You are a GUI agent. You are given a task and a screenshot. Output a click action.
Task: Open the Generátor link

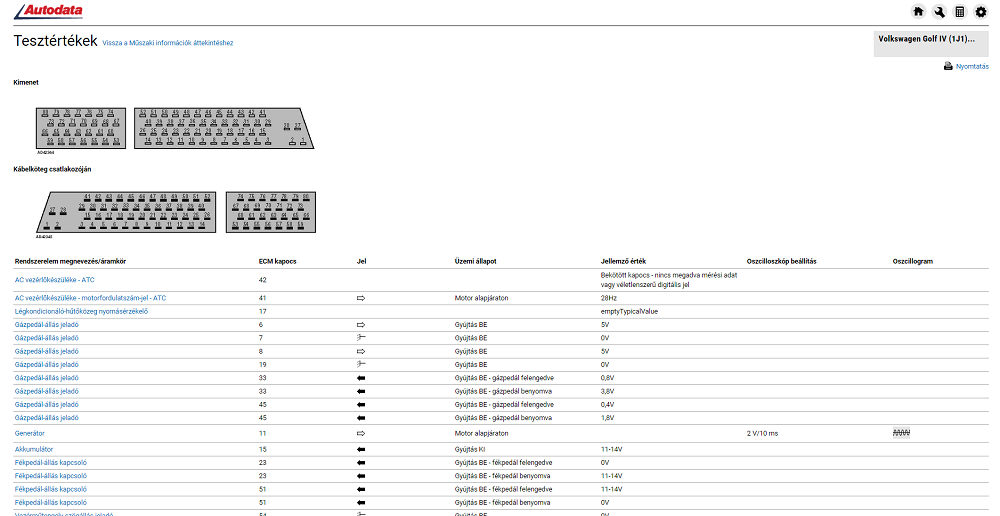click(x=29, y=433)
